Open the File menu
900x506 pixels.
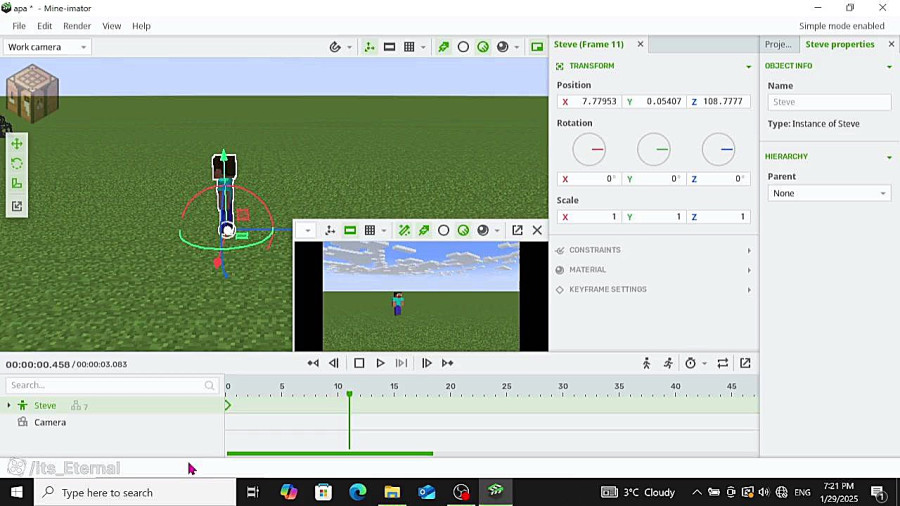click(x=19, y=26)
